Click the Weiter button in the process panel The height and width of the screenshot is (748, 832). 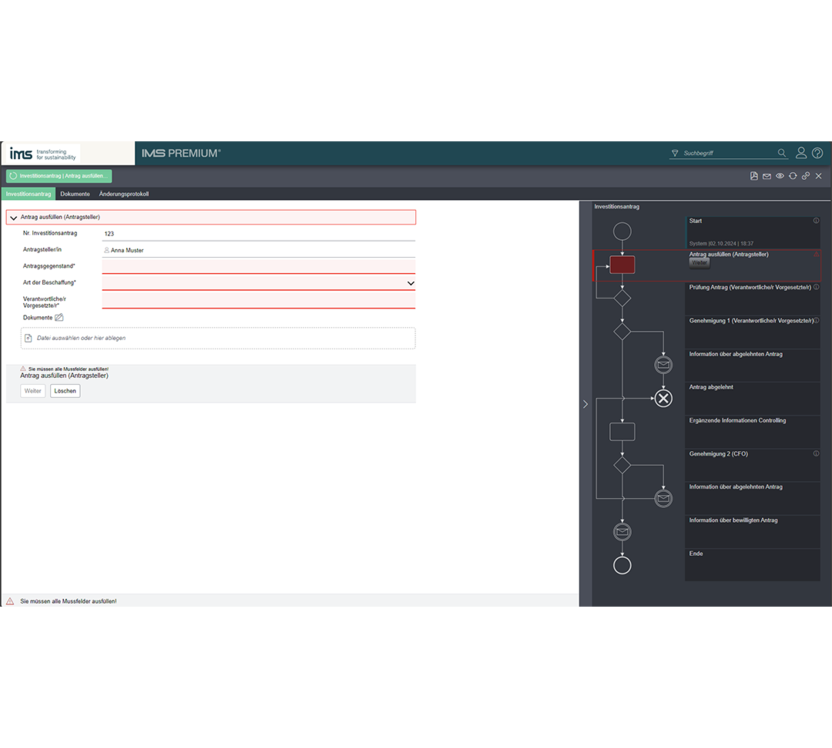coord(699,263)
